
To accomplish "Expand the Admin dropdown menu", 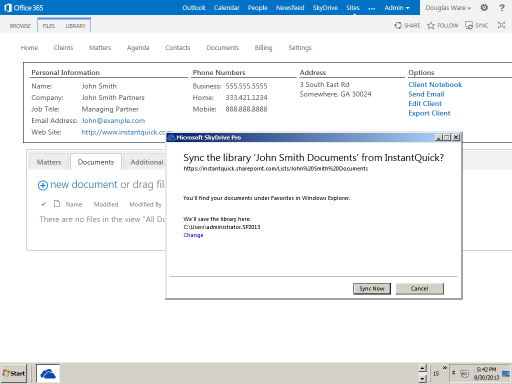I will coord(397,8).
